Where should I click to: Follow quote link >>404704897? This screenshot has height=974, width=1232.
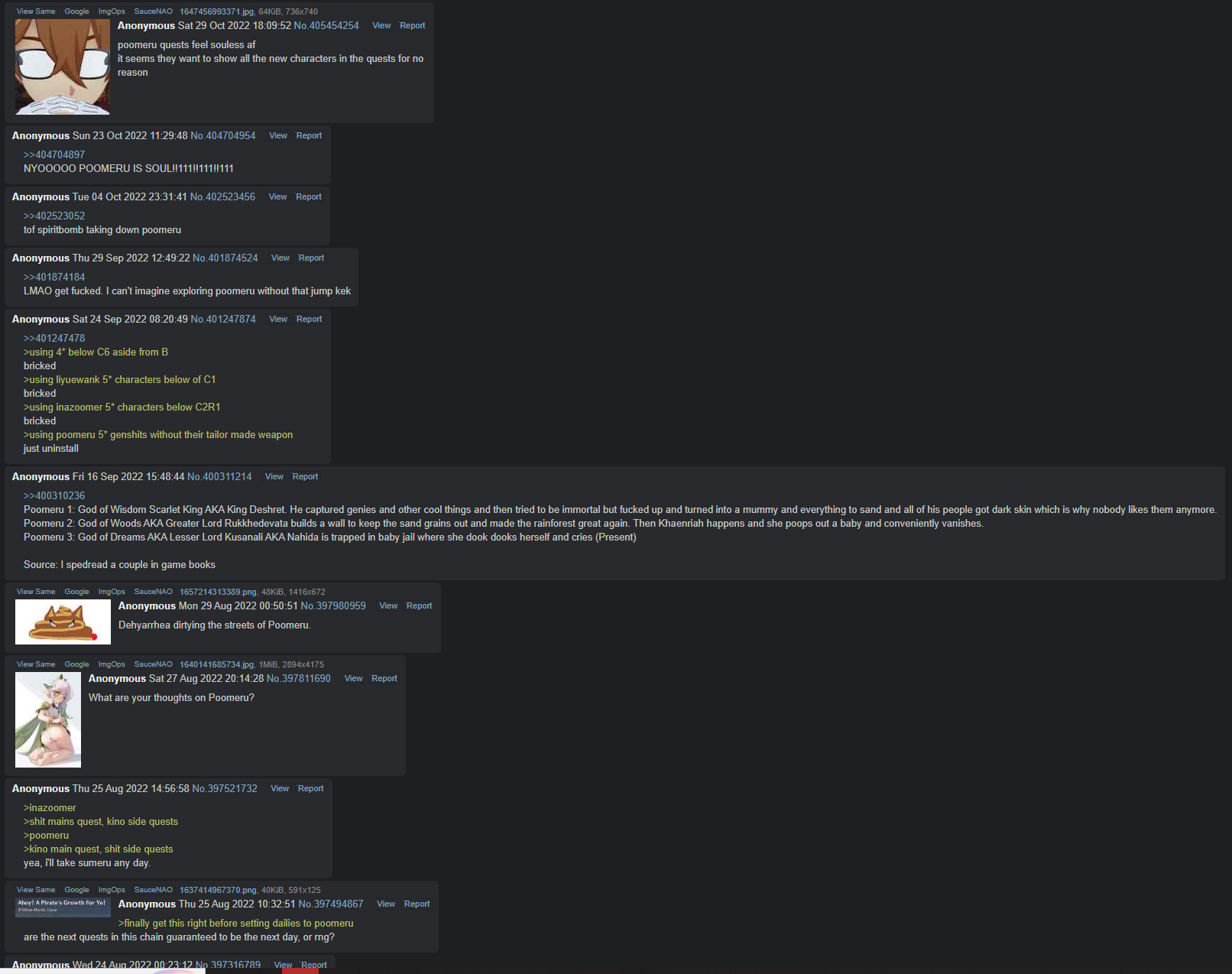(54, 154)
